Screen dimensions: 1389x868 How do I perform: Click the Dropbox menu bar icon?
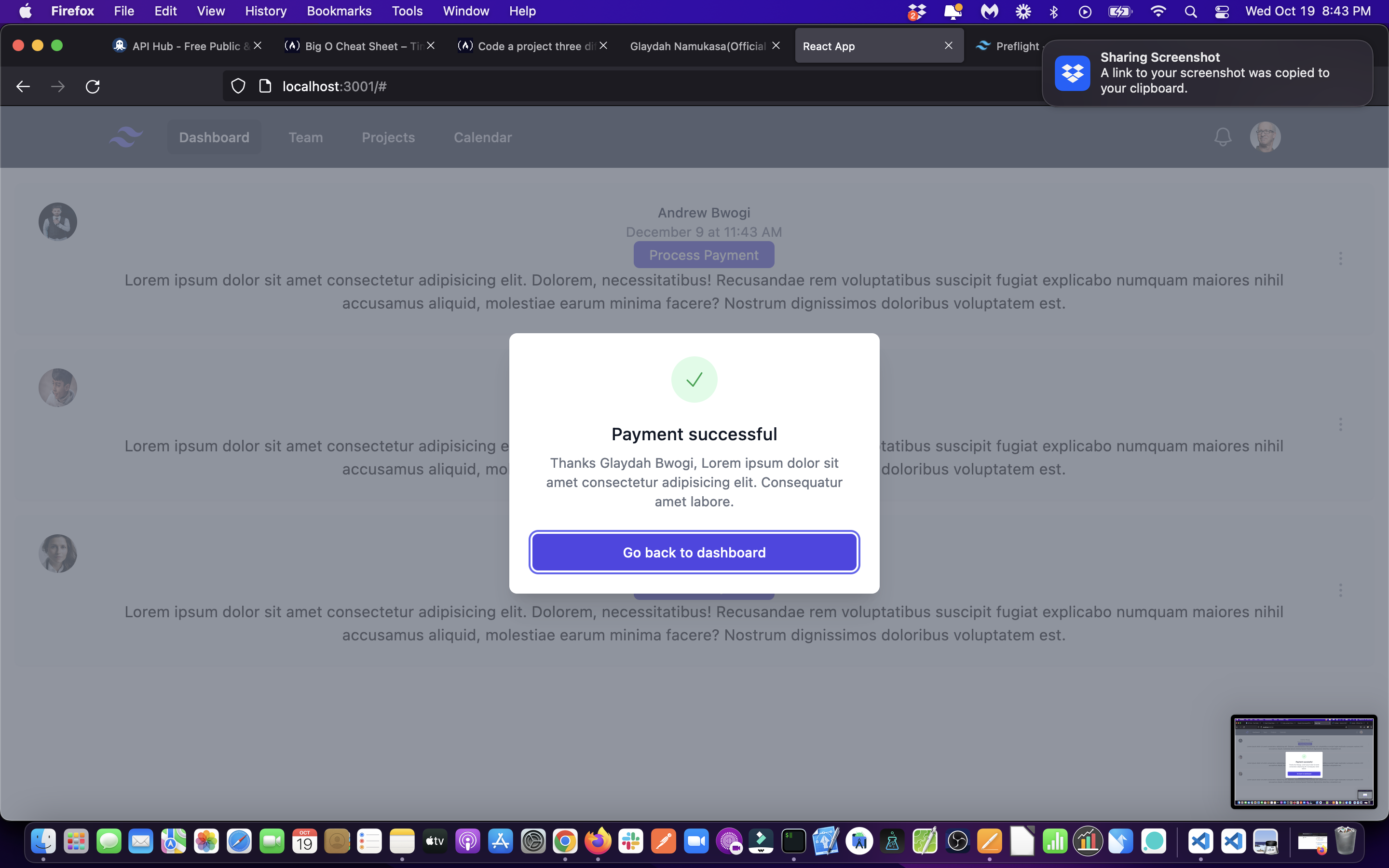pyautogui.click(x=917, y=11)
